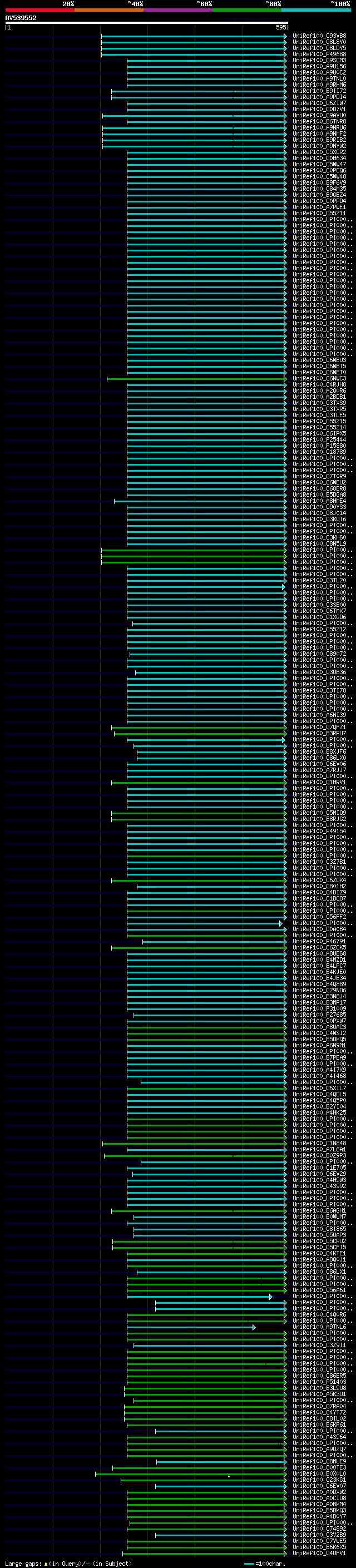
Task: Open hit UniRef100_Q8LDY5 label
Action: pyautogui.click(x=319, y=48)
